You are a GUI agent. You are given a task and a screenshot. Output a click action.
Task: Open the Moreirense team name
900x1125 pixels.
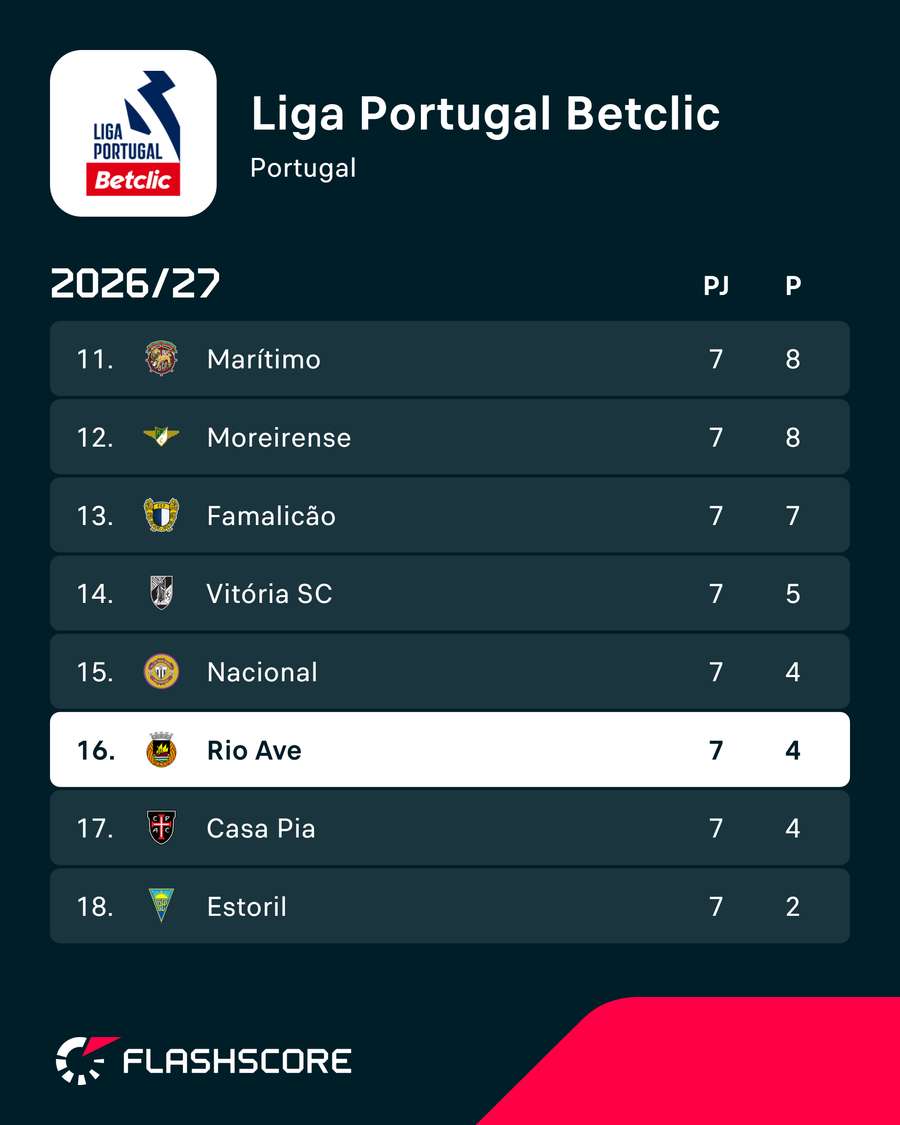(279, 437)
